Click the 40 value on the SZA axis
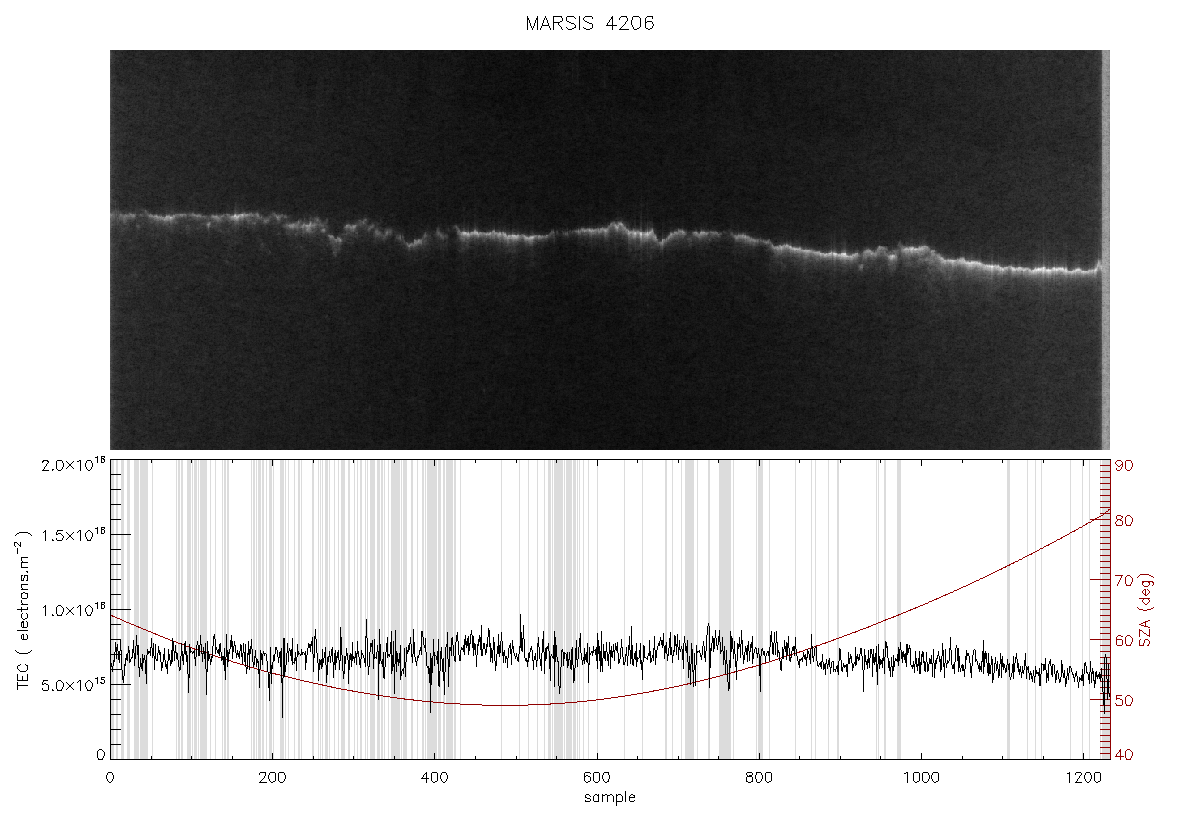Screen dimensions: 1180x830 click(1124, 755)
